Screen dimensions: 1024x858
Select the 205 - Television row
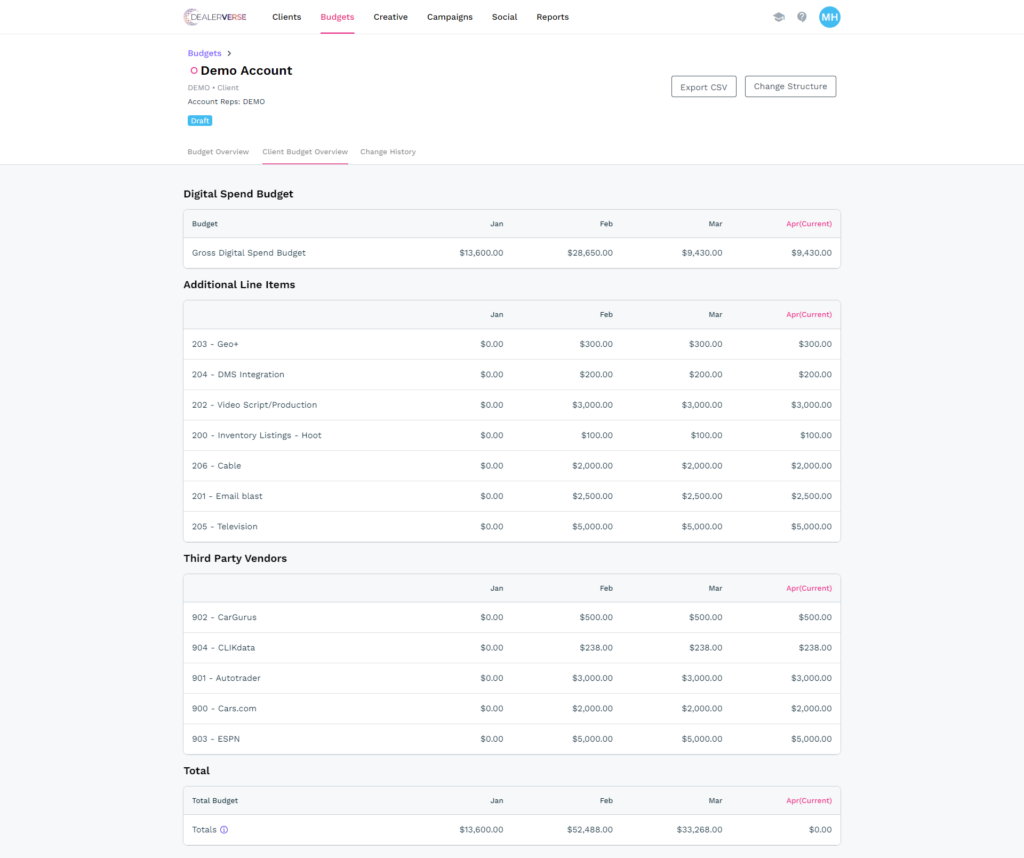[x=511, y=527]
